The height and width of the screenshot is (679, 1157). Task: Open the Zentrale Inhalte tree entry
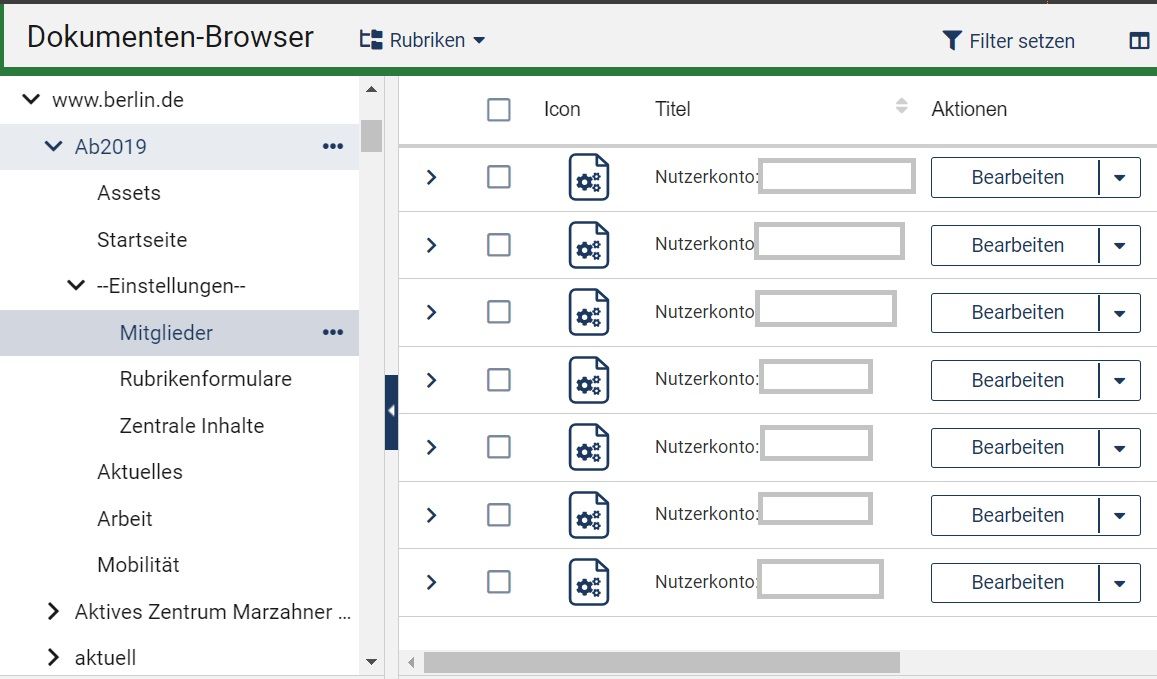coord(191,426)
